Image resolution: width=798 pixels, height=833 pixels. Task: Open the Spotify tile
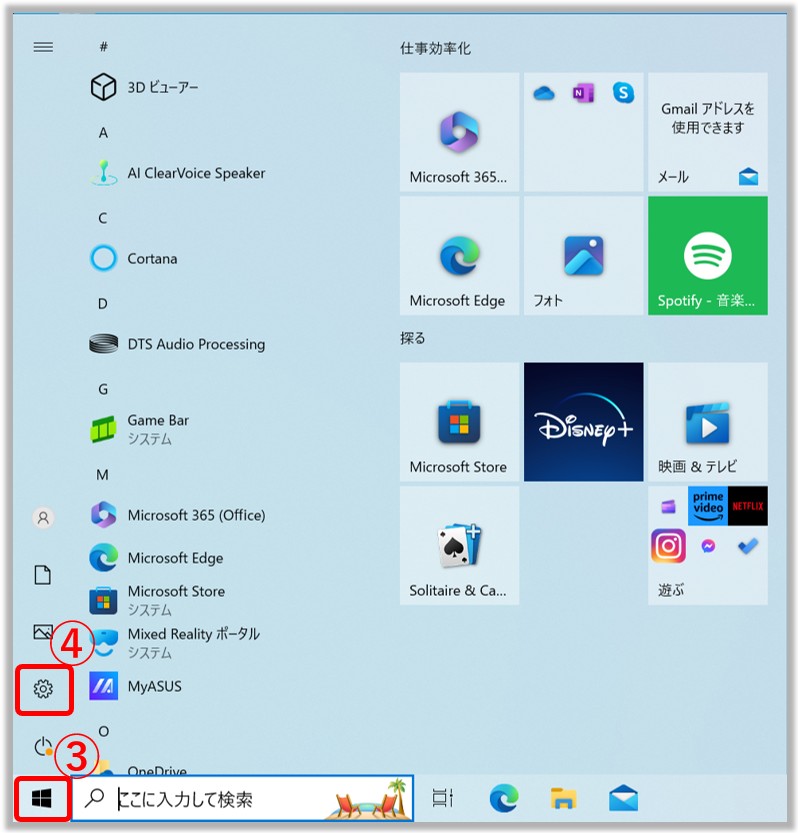click(x=708, y=256)
